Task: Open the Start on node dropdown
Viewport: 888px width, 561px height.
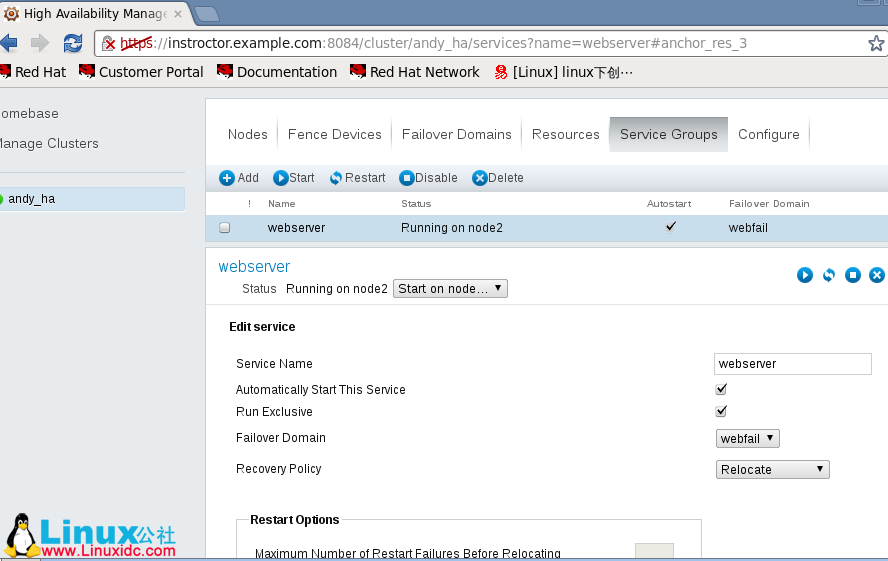Action: [x=450, y=289]
